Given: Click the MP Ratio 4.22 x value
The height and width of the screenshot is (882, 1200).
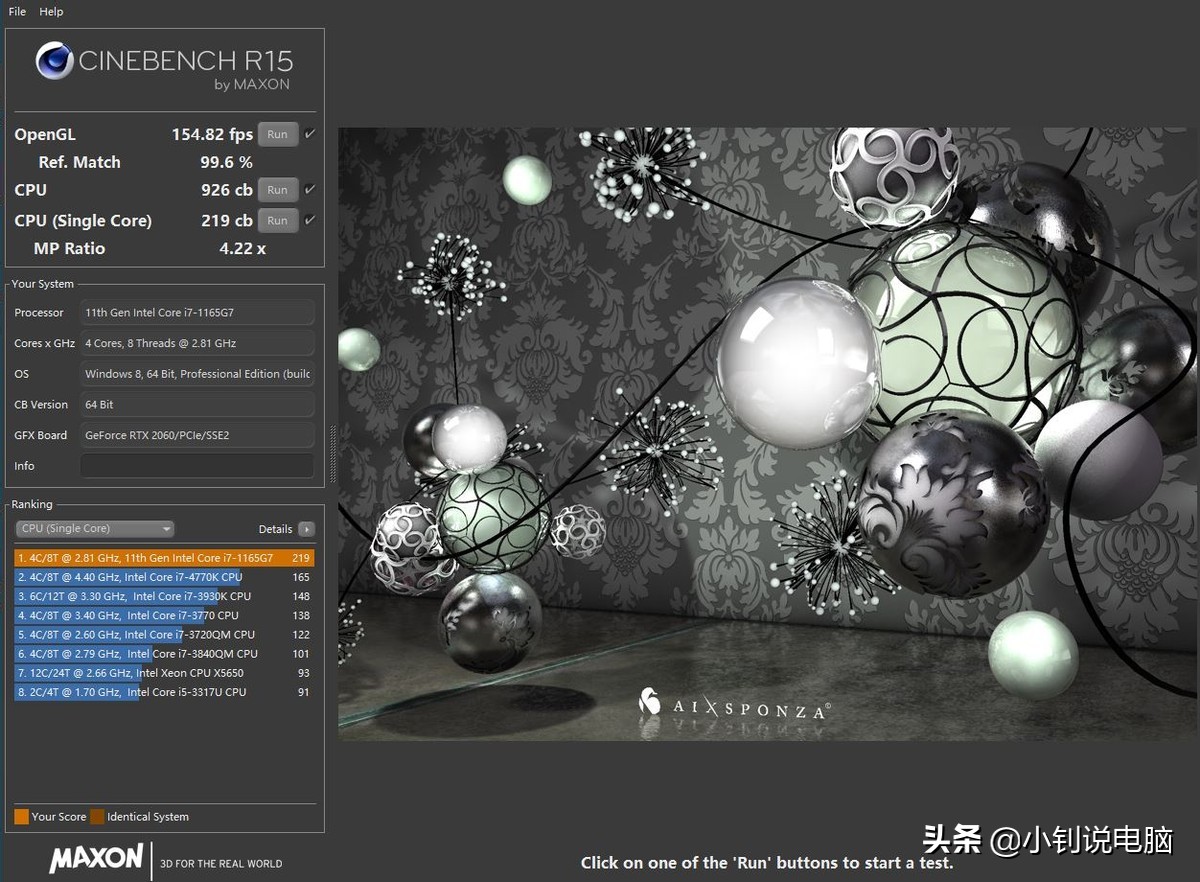Looking at the screenshot, I should 243,248.
